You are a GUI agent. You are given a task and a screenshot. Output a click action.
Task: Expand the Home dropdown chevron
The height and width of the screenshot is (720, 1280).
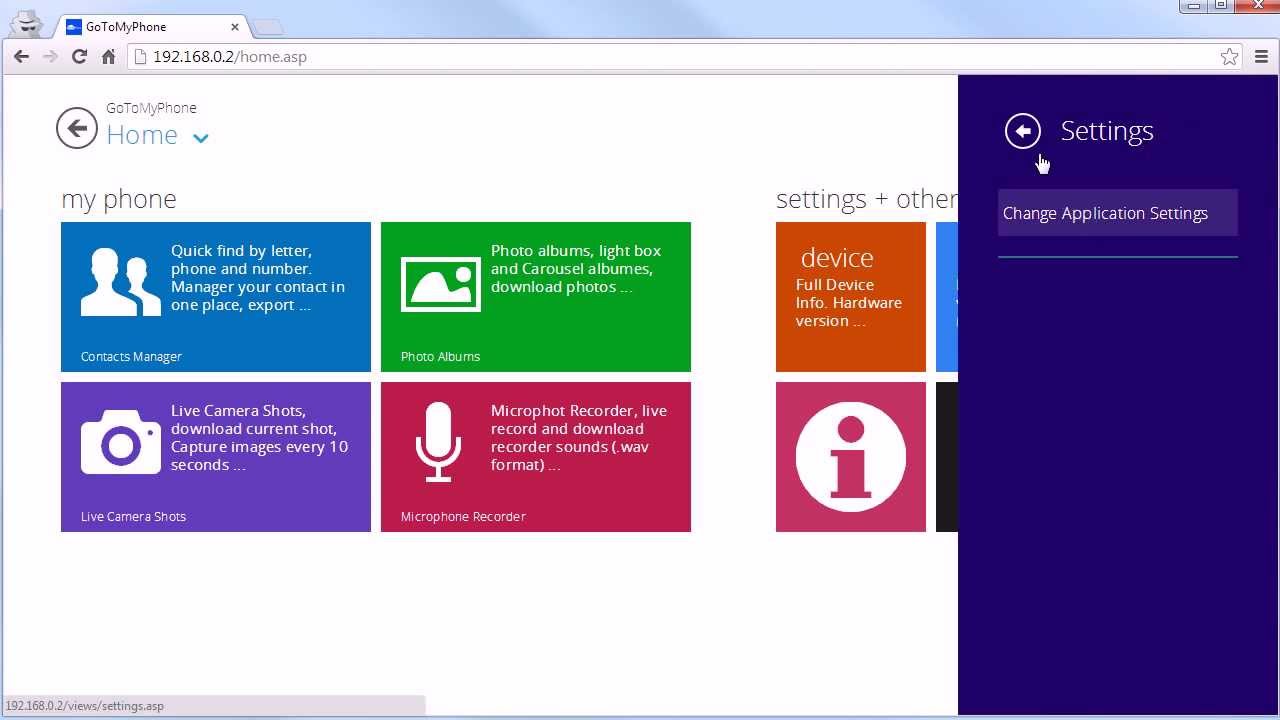point(201,138)
